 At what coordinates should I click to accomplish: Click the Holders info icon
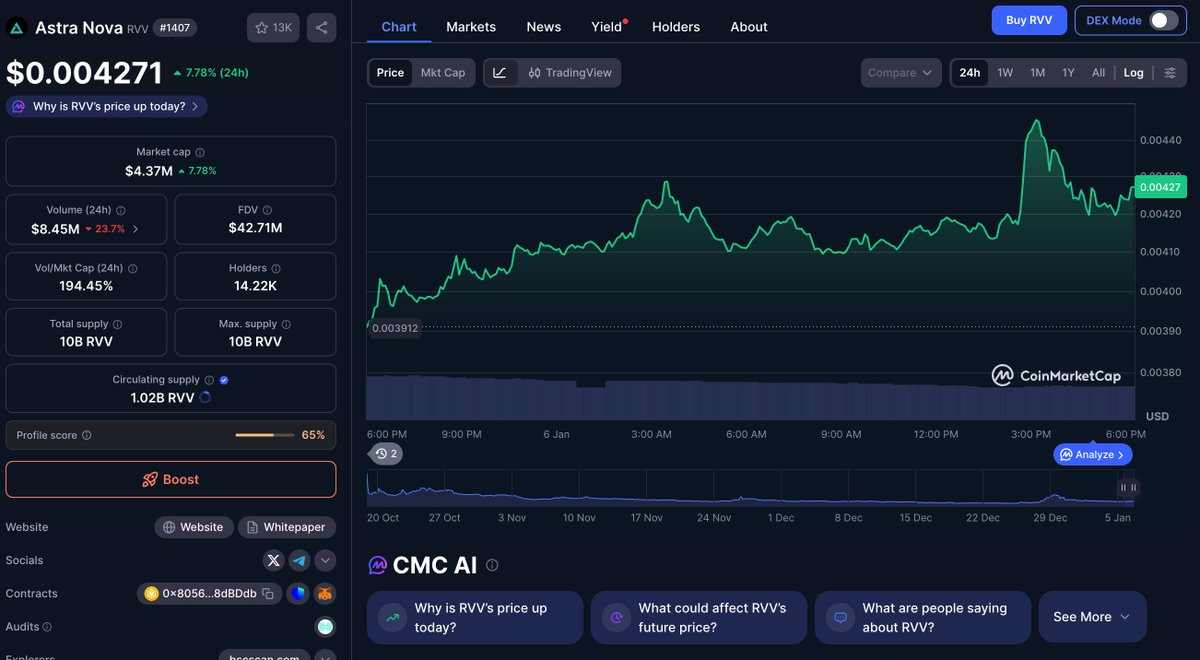click(276, 268)
